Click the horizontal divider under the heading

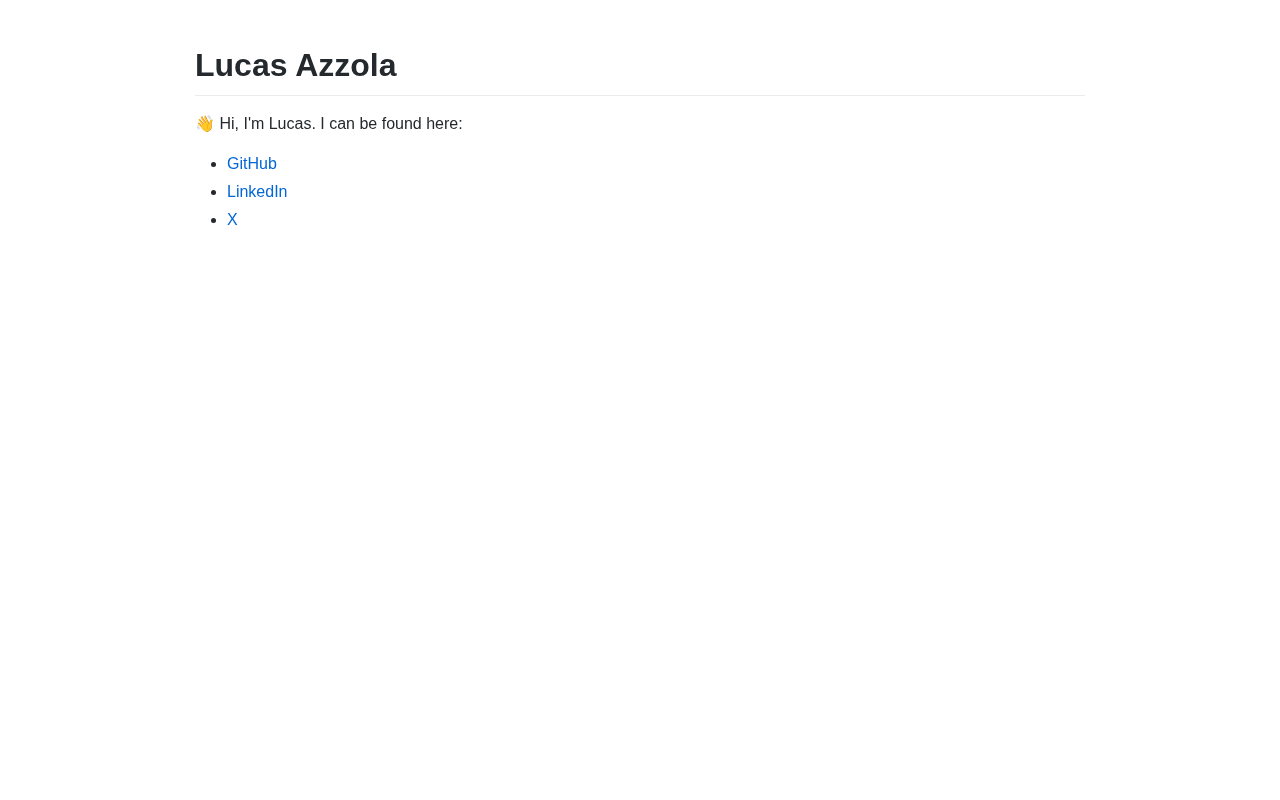coord(640,95)
